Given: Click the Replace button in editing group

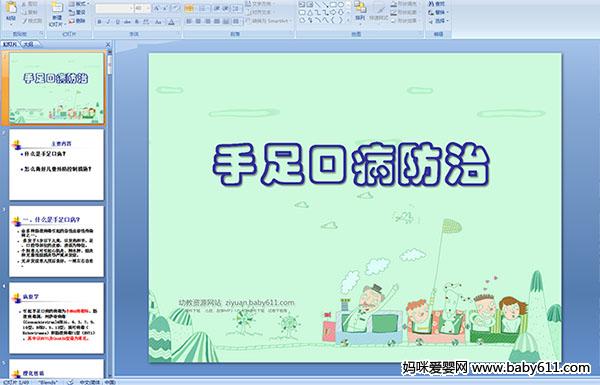Looking at the screenshot, I should click(439, 12).
